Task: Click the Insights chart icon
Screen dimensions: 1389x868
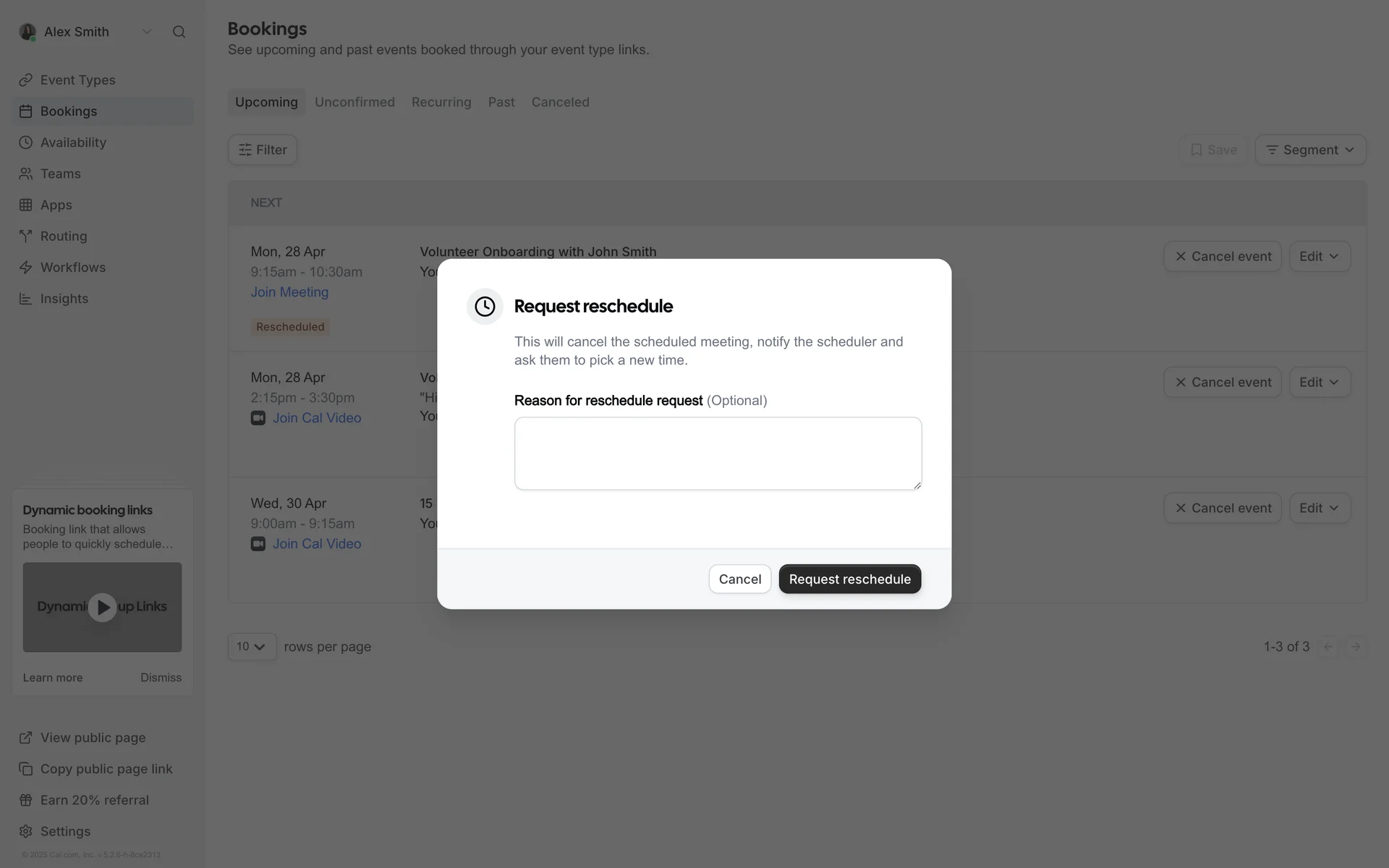Action: tap(26, 299)
